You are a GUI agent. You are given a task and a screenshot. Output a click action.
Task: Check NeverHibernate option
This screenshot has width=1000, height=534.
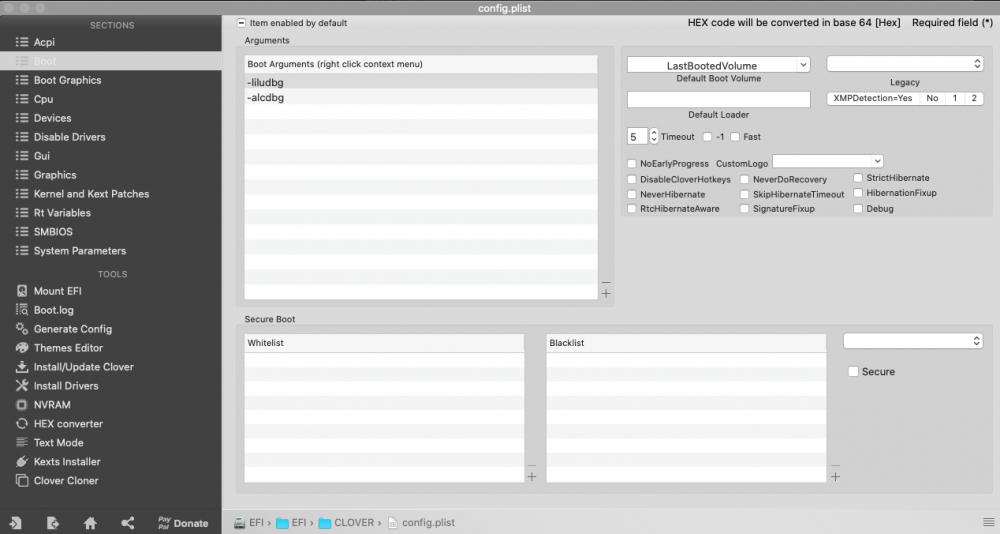(x=631, y=194)
